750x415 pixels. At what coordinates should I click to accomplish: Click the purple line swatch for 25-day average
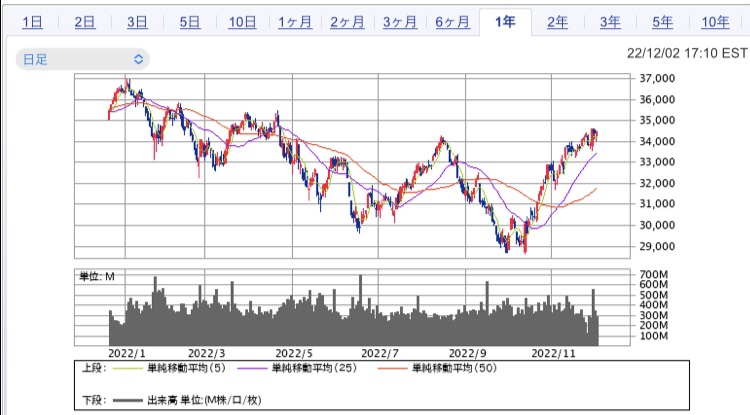252,369
